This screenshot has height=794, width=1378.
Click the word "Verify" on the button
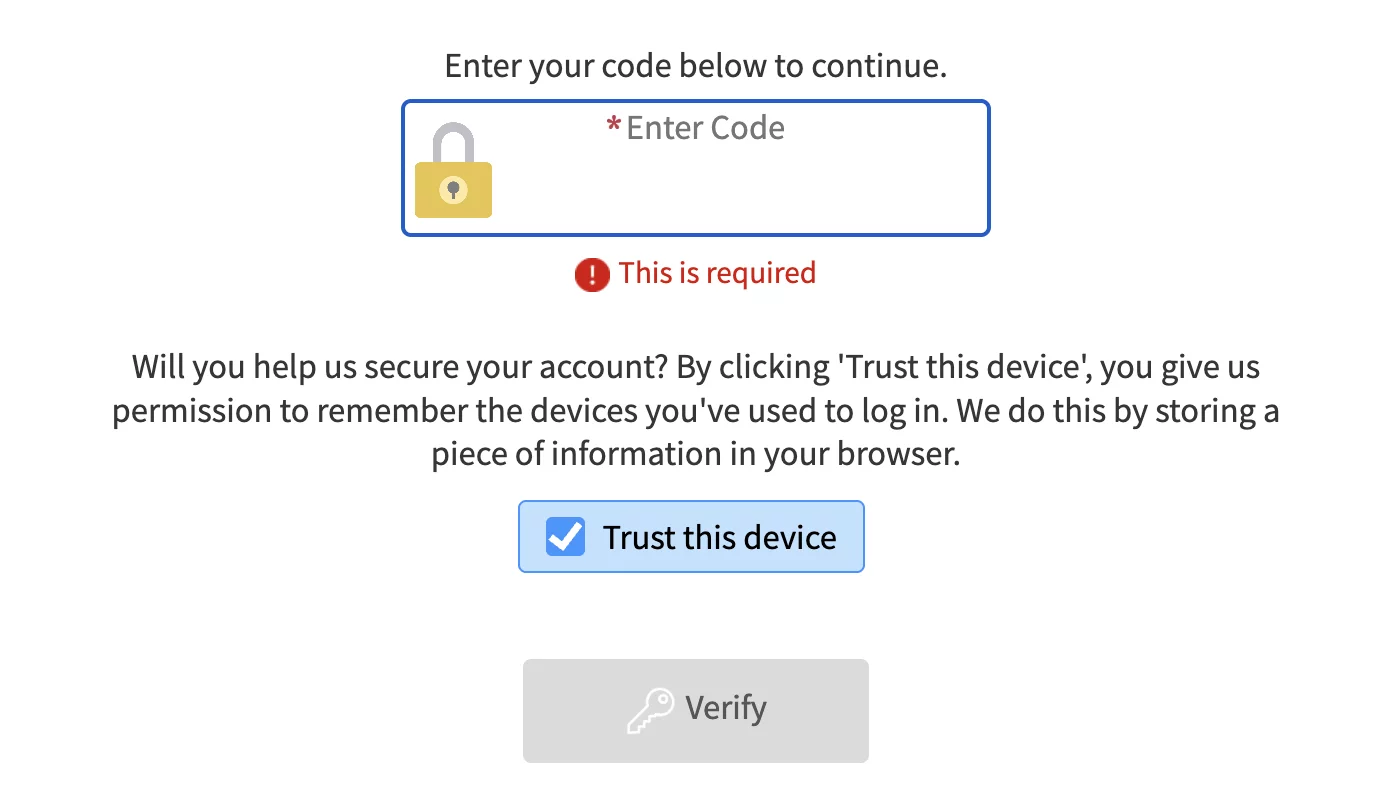tap(726, 709)
